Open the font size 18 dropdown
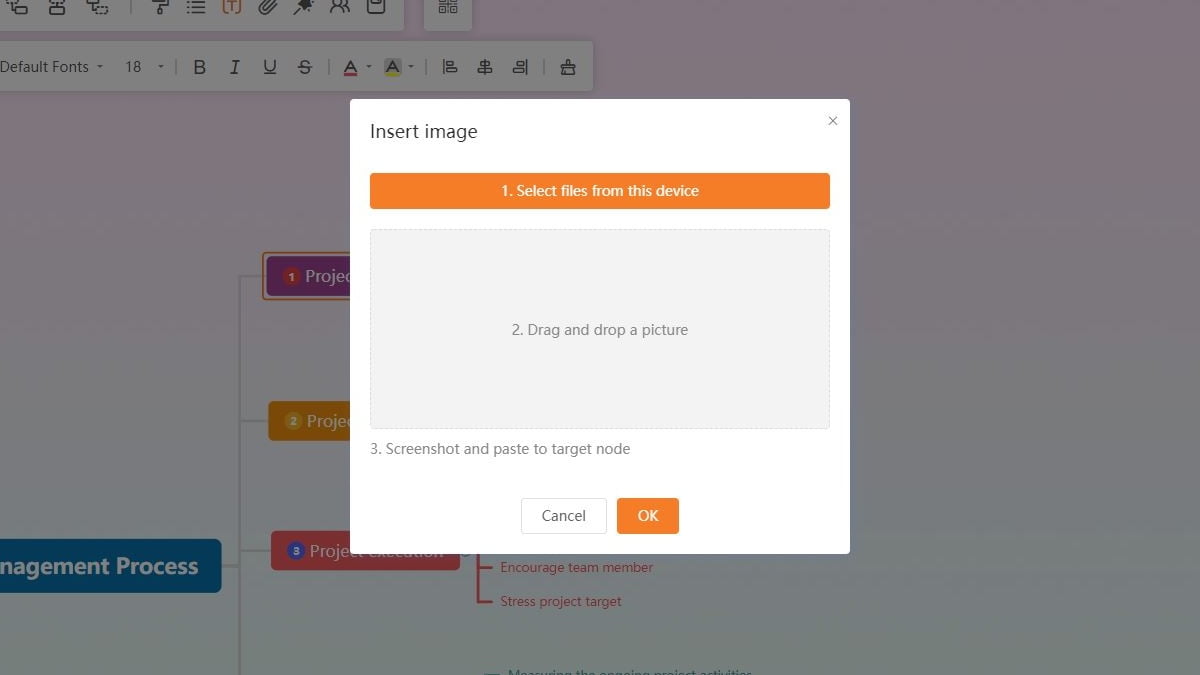Screen dimensions: 1200x675 (x=144, y=67)
